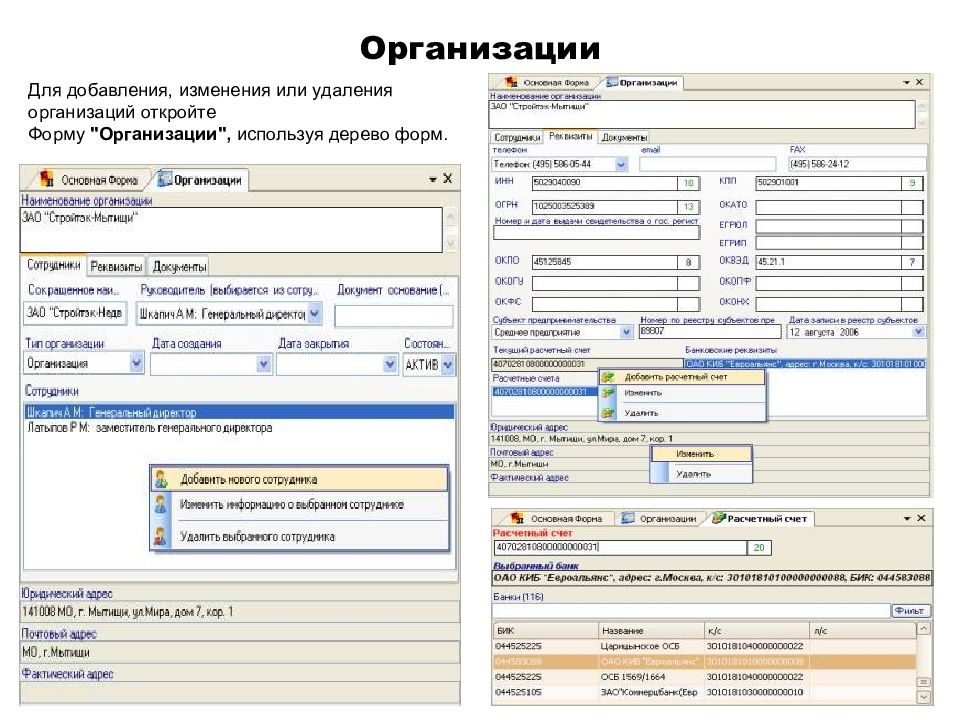Open the Телефон dropdown with (495) 586-05-44
Screen dimensions: 960x720
621,164
